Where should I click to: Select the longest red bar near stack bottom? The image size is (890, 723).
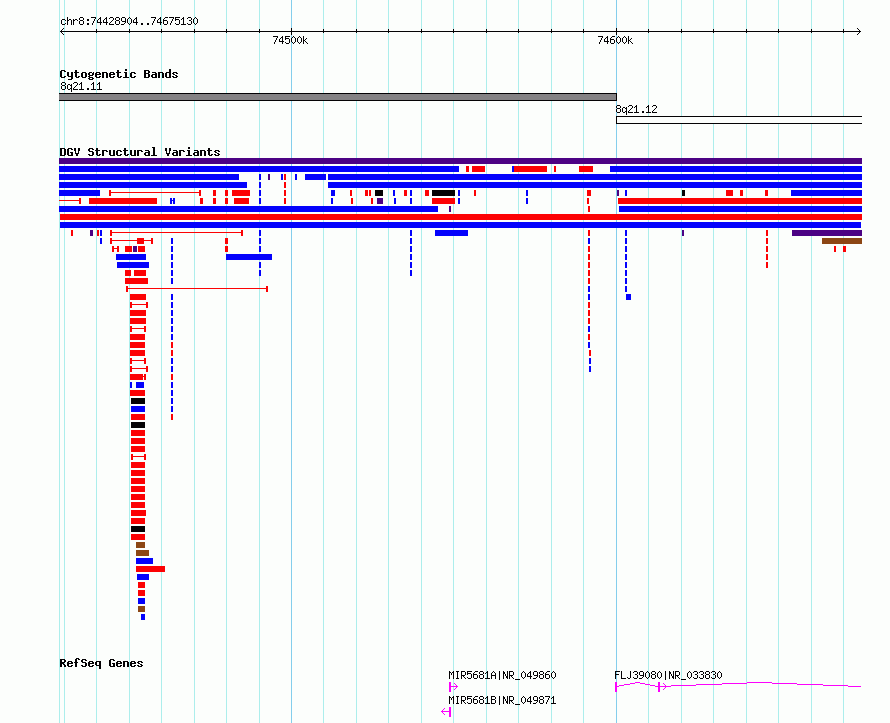[150, 569]
